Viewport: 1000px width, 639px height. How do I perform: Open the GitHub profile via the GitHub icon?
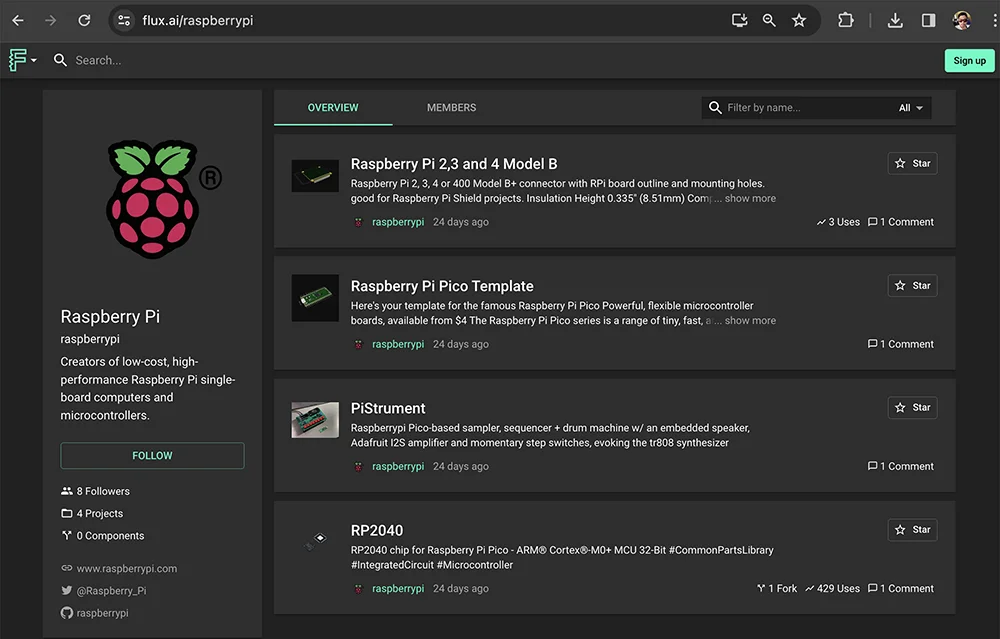(x=66, y=612)
